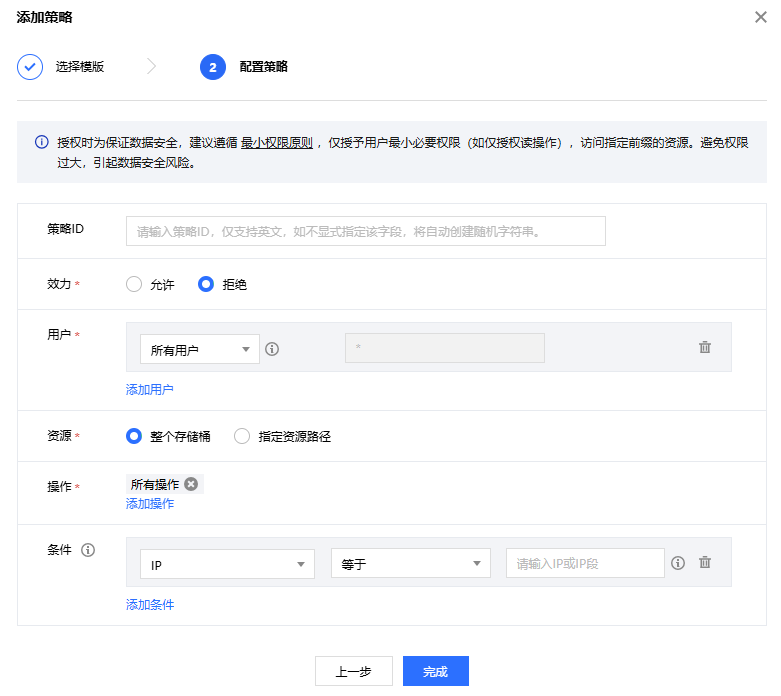Click 添加用户 link

150,390
